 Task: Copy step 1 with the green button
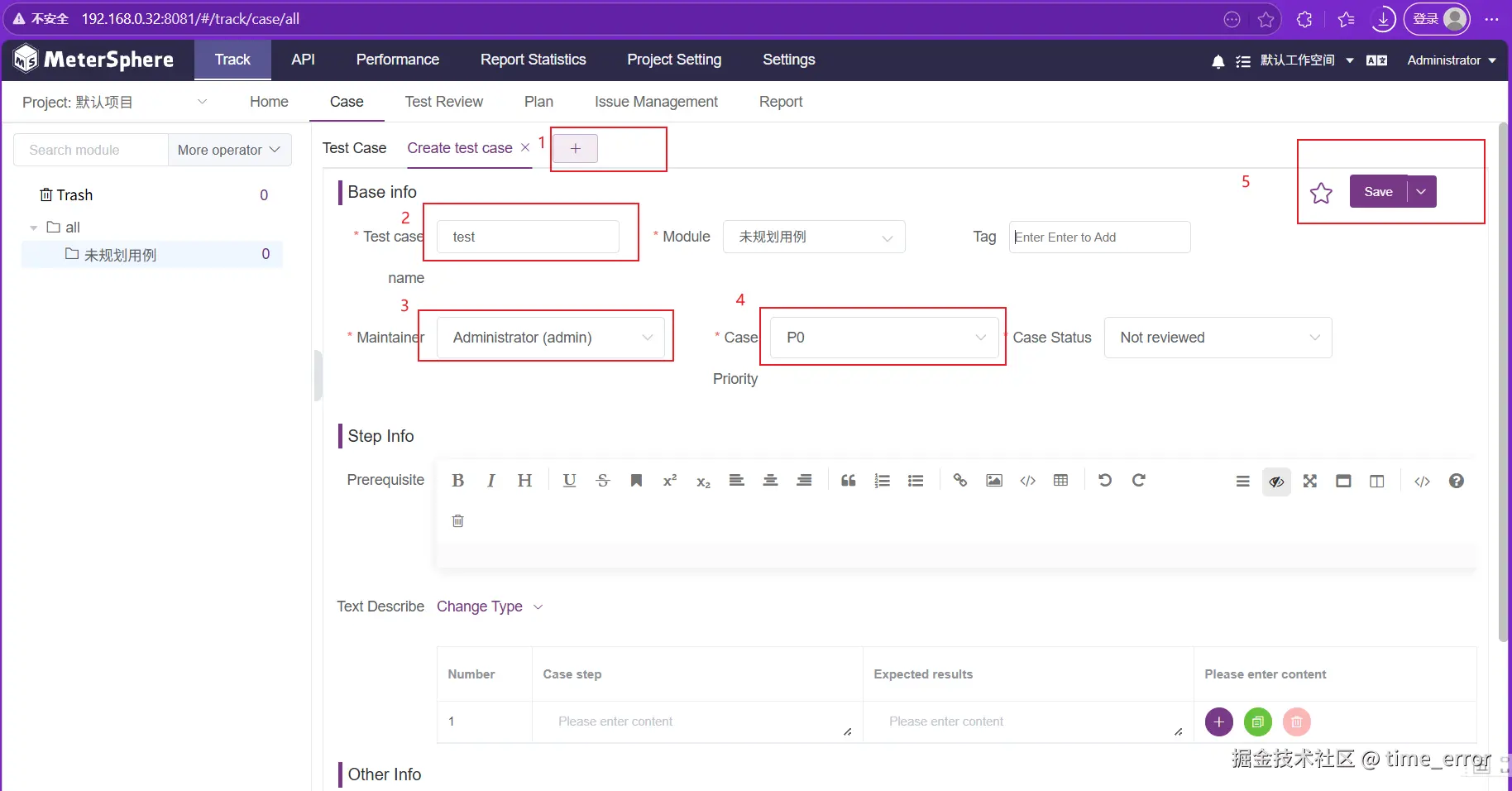pos(1257,722)
